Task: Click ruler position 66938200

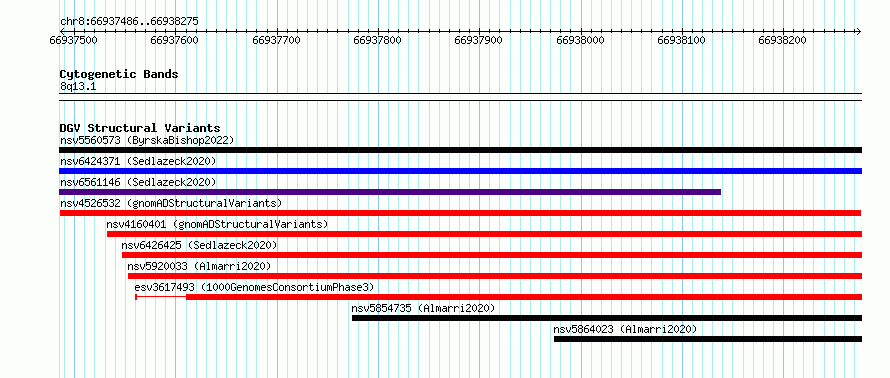Action: point(783,40)
